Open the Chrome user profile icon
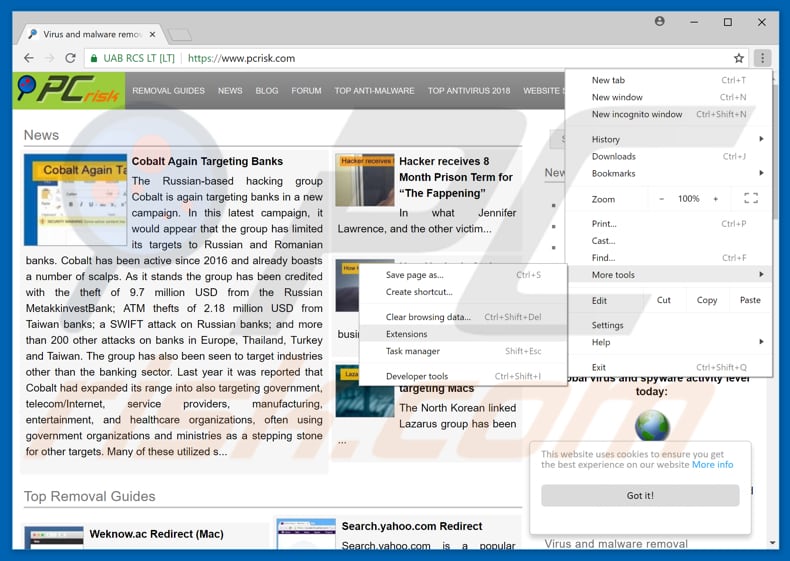The width and height of the screenshot is (790, 561). tap(660, 21)
